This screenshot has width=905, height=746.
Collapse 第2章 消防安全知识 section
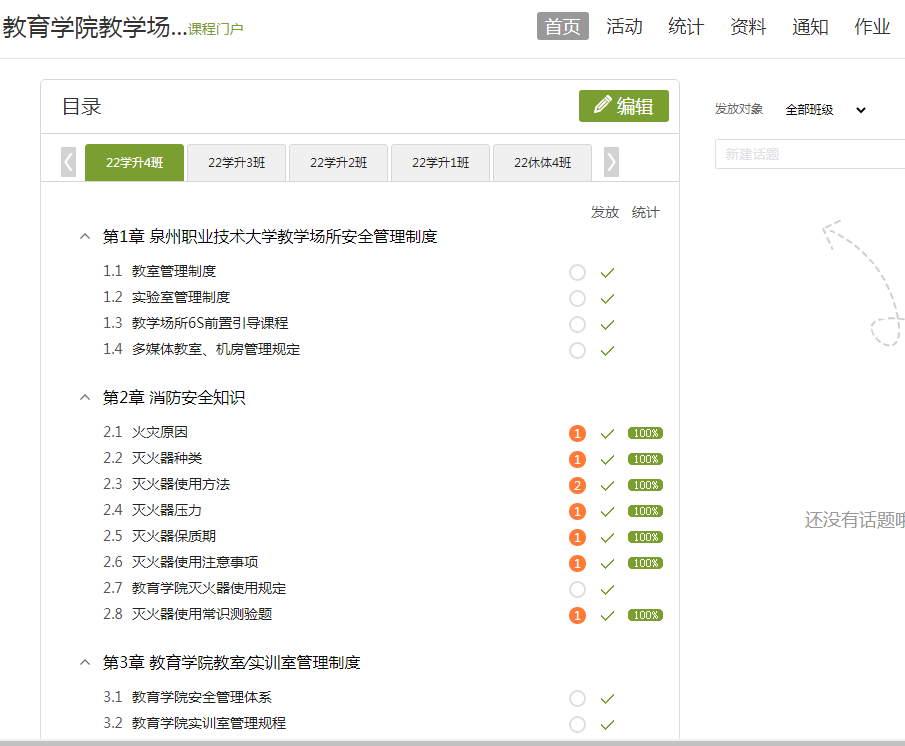tap(85, 398)
